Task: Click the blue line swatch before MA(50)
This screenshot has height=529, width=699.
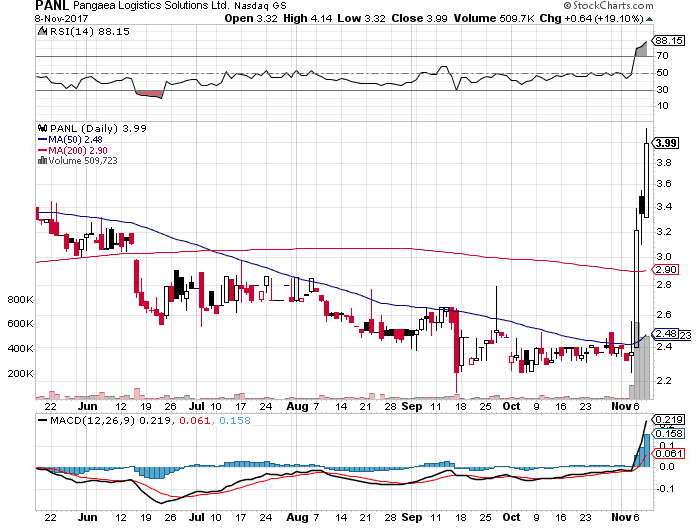Action: pyautogui.click(x=42, y=139)
